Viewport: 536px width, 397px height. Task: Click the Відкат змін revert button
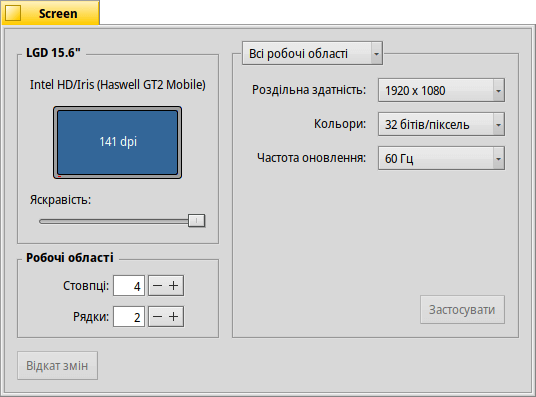click(57, 366)
